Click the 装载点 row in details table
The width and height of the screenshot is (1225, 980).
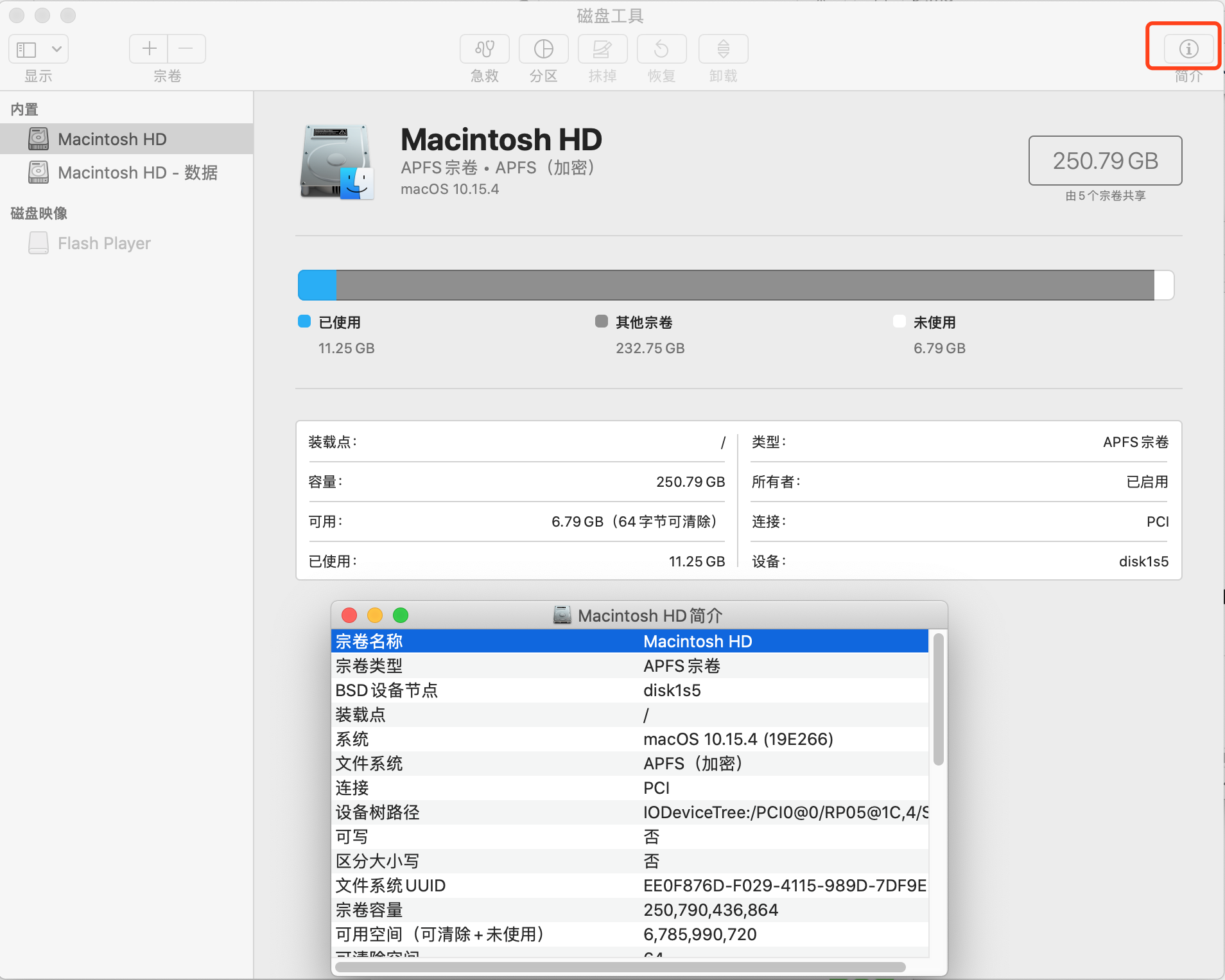[517, 442]
